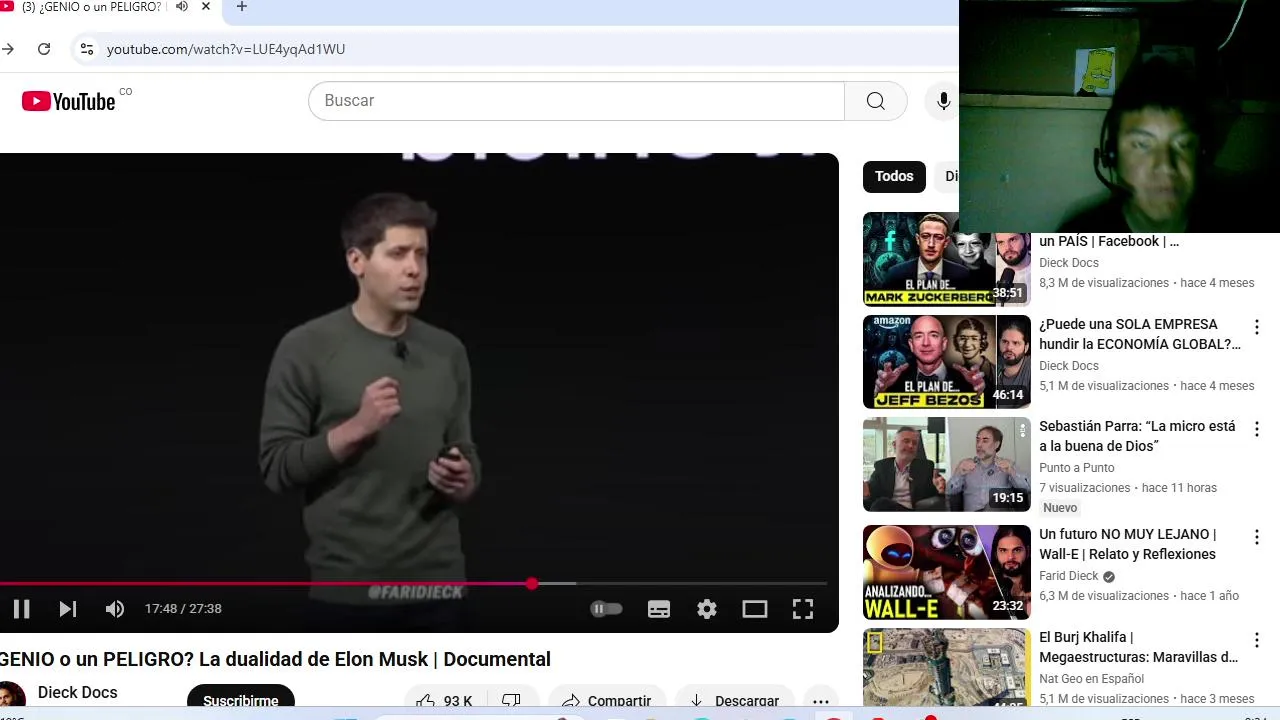Switch to theater mode

[755, 609]
